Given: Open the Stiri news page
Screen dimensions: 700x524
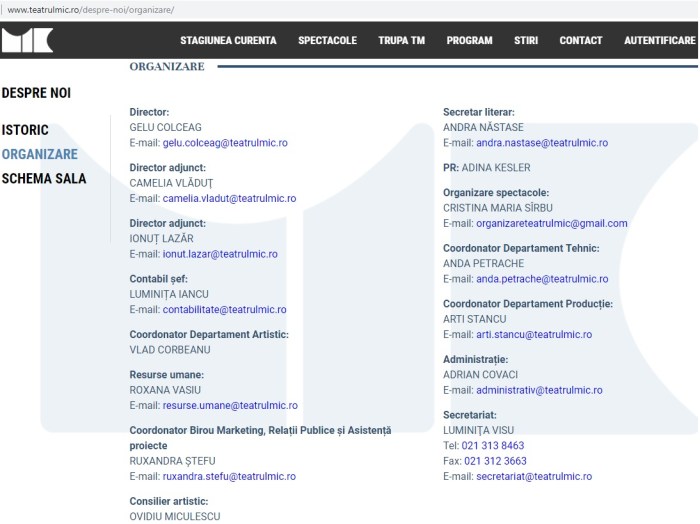Looking at the screenshot, I should coord(526,41).
